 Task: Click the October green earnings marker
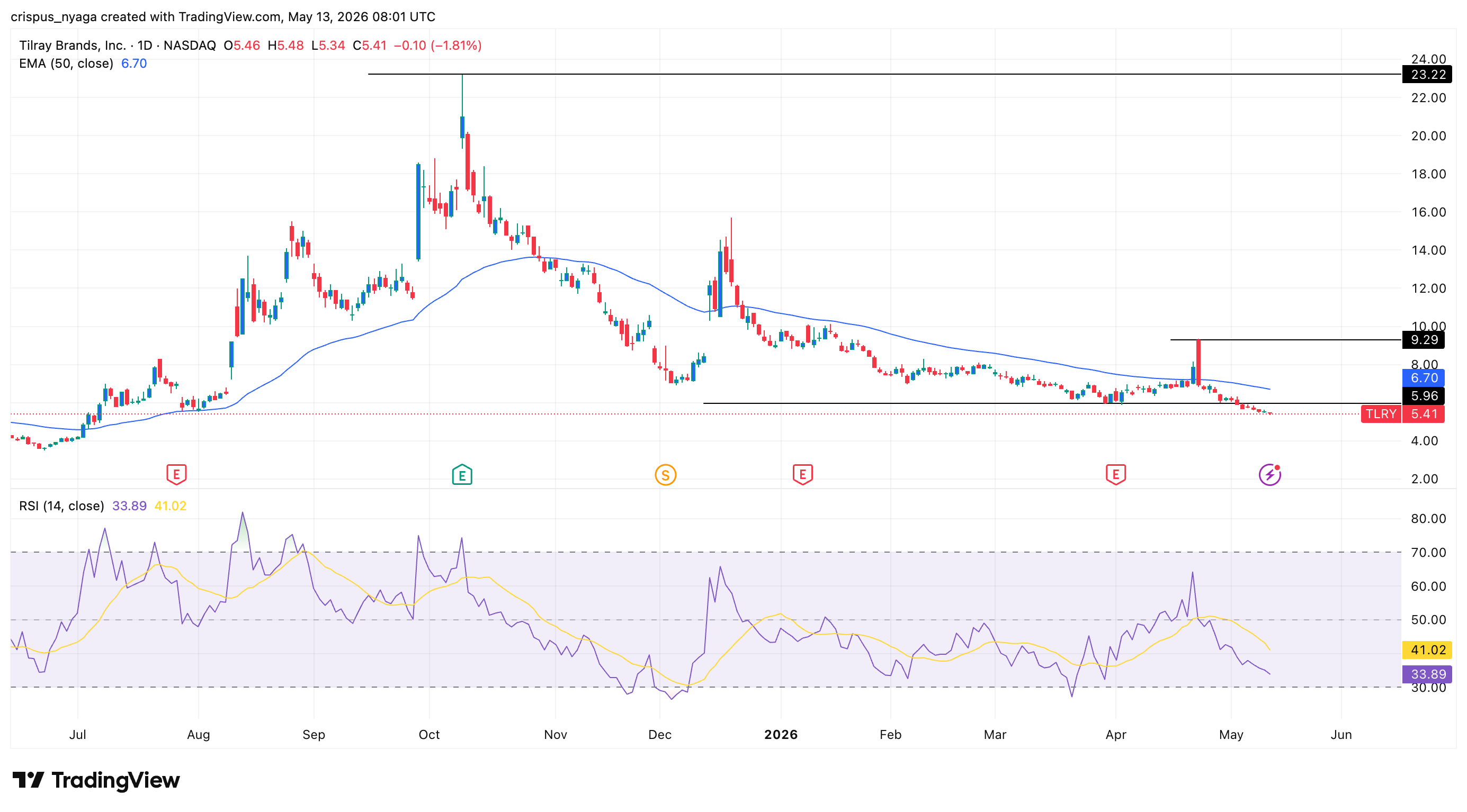462,474
